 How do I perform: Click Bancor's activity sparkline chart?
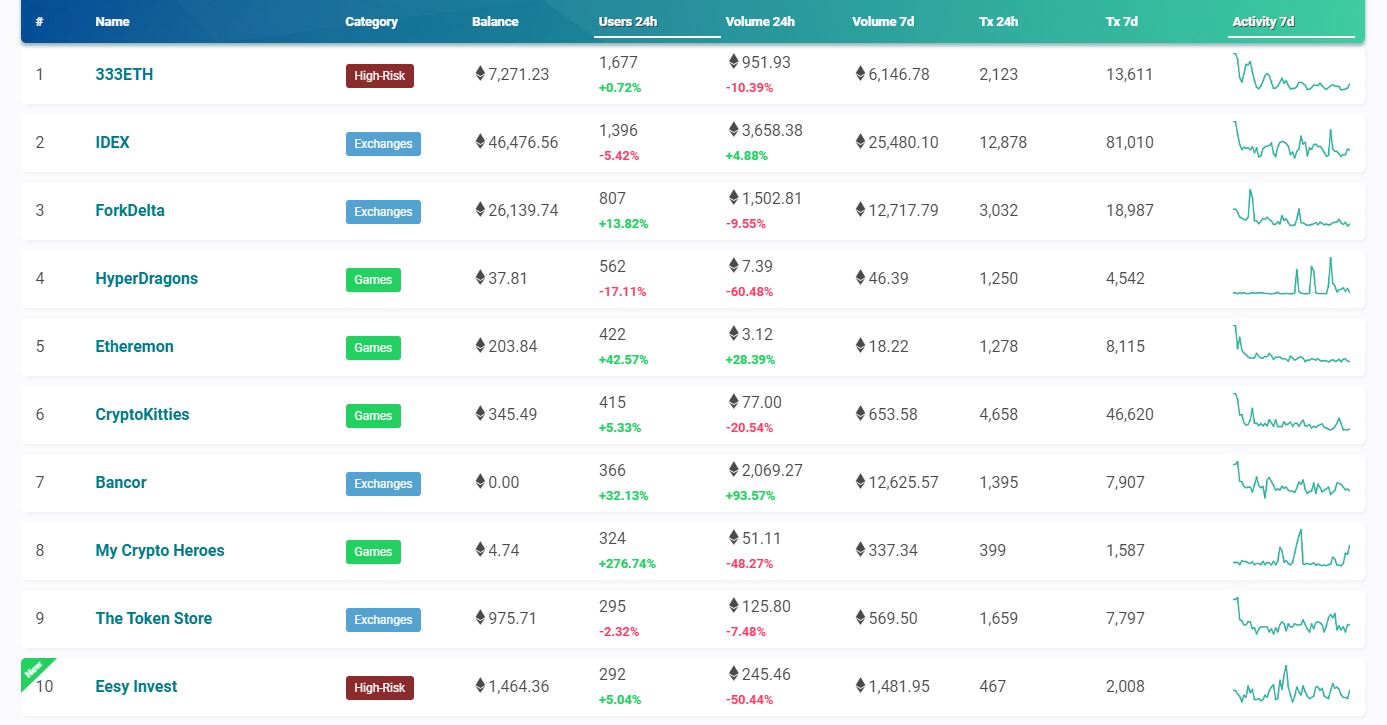click(1292, 478)
